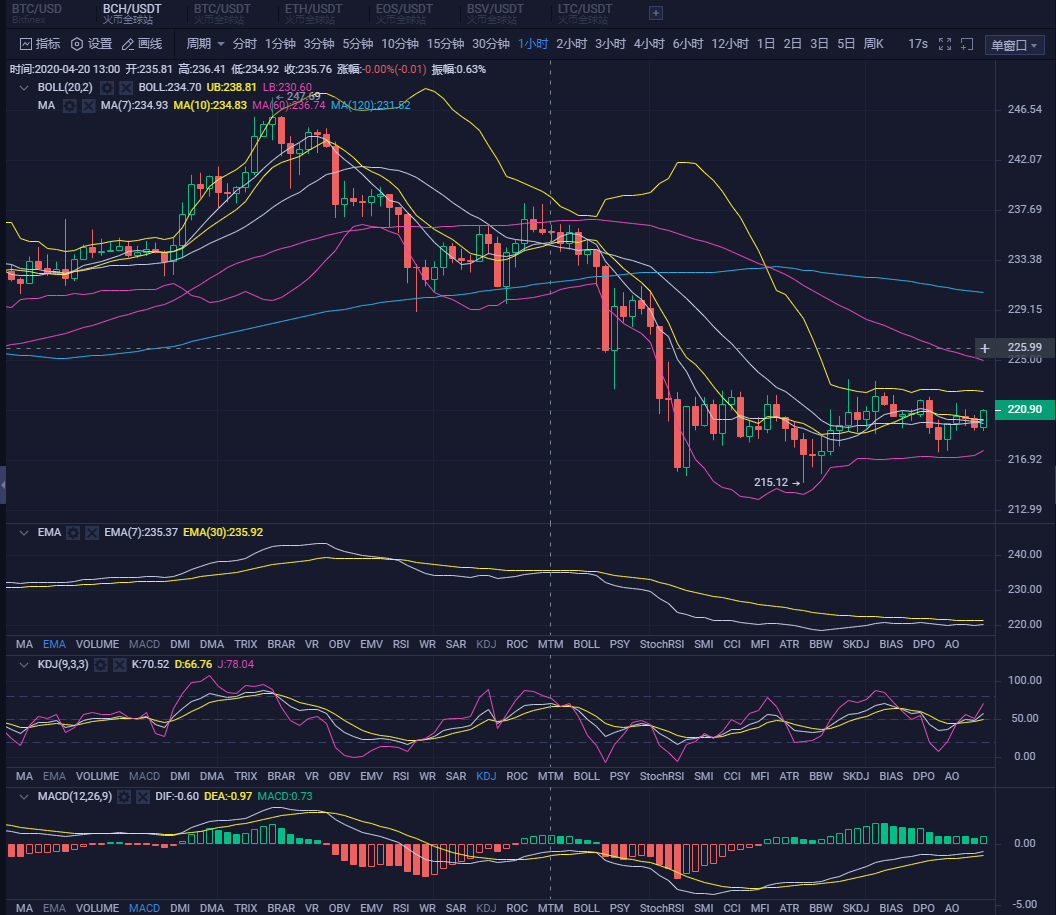
Task: Collapse the BOLL indicator row chevron
Action: (x=24, y=88)
